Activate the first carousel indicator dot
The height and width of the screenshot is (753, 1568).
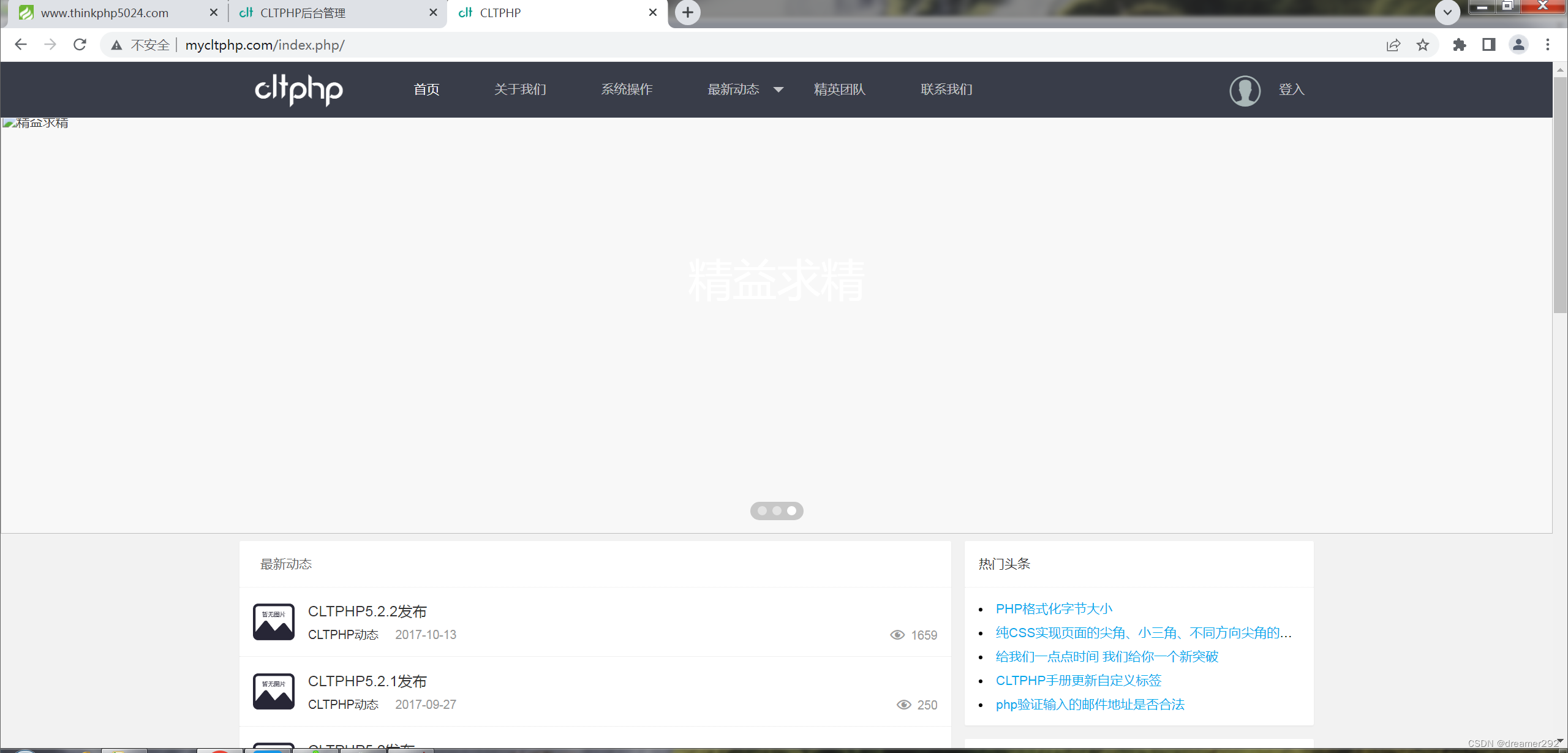tap(762, 510)
